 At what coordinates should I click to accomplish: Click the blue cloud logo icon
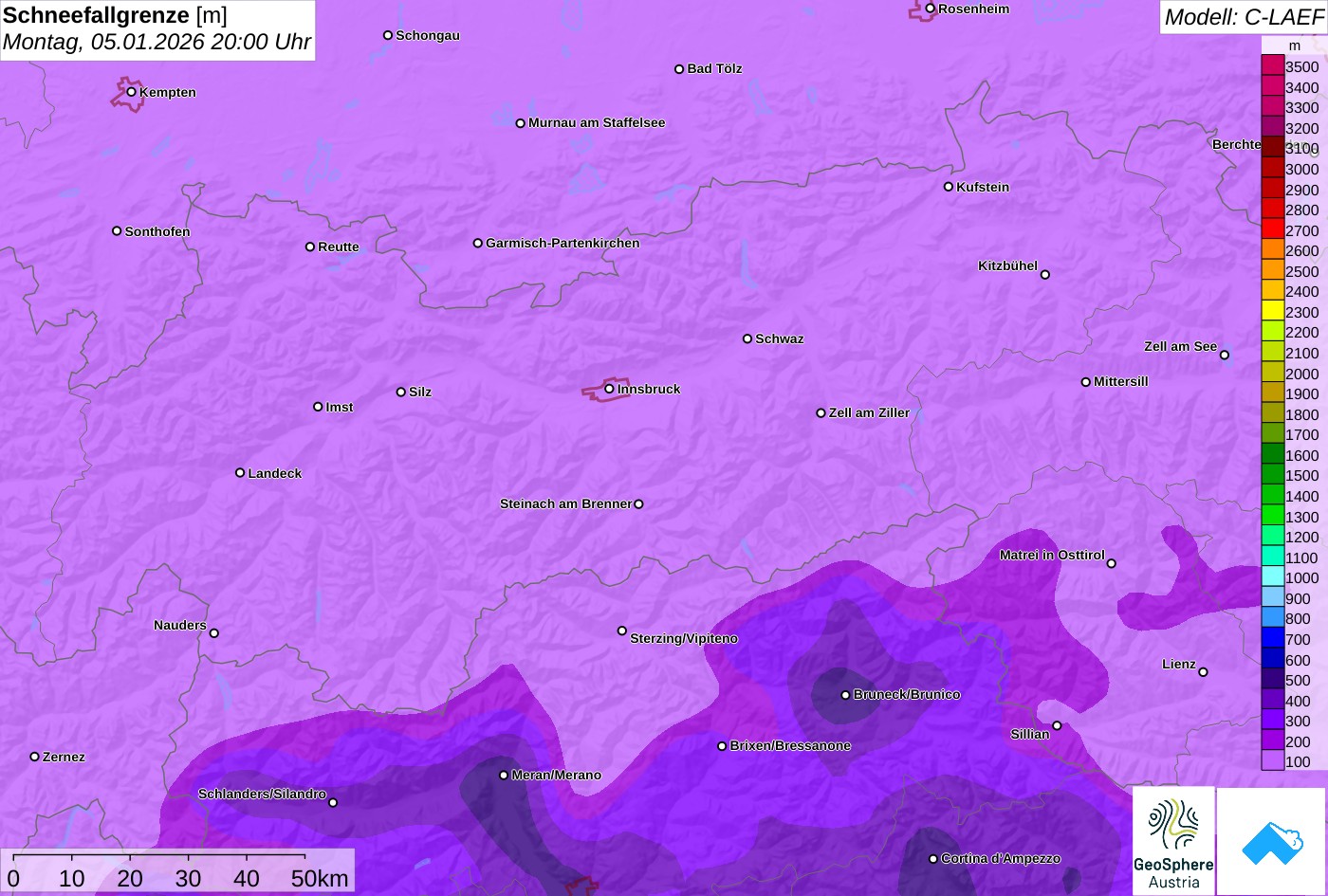[x=1272, y=842]
